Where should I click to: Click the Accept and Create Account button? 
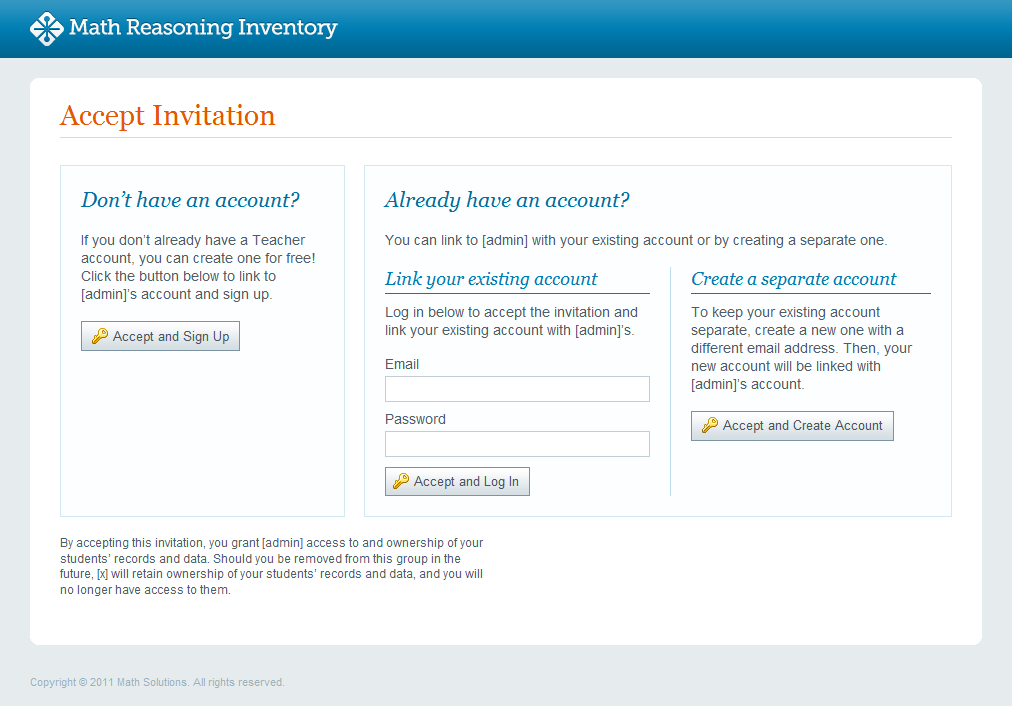pos(792,426)
